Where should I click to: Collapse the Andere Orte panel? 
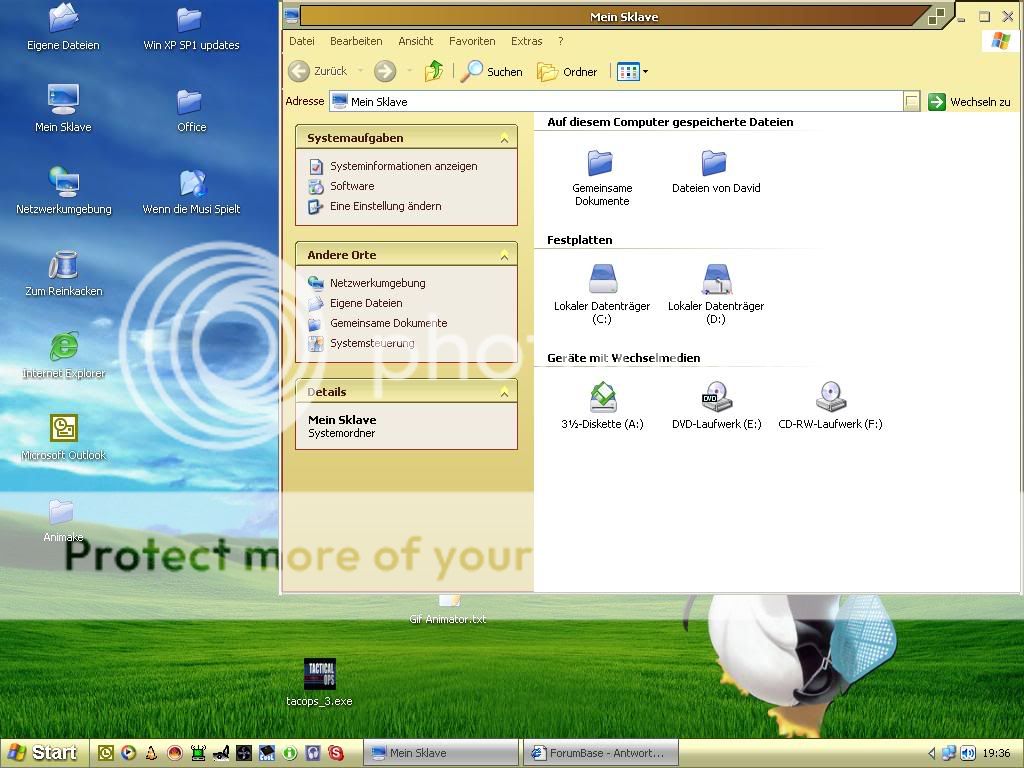tap(504, 256)
